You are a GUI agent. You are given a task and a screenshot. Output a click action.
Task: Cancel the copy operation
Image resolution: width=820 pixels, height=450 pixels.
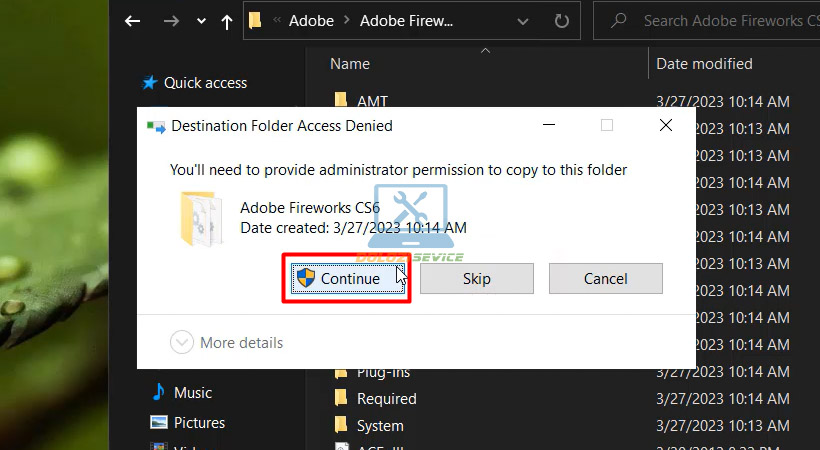pyautogui.click(x=605, y=279)
